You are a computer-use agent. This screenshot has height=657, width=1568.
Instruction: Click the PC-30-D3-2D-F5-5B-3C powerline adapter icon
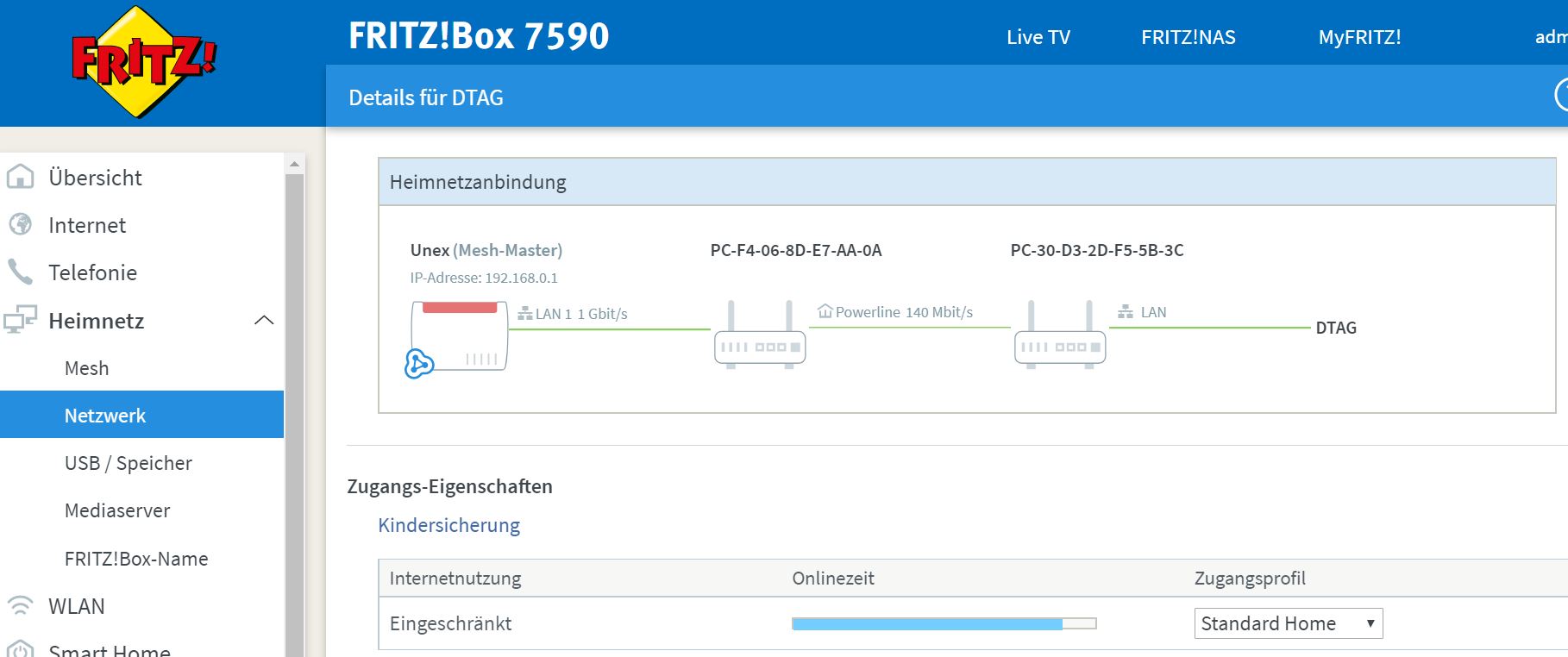tap(1060, 335)
